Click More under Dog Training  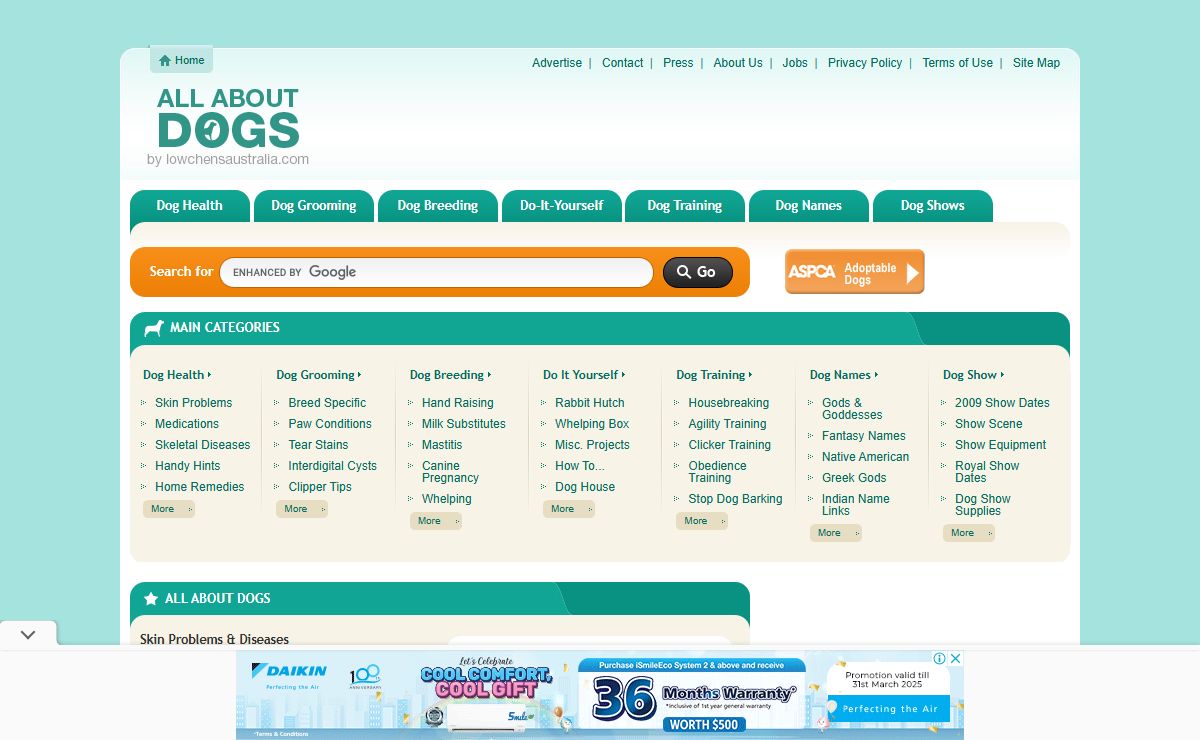[x=702, y=521]
